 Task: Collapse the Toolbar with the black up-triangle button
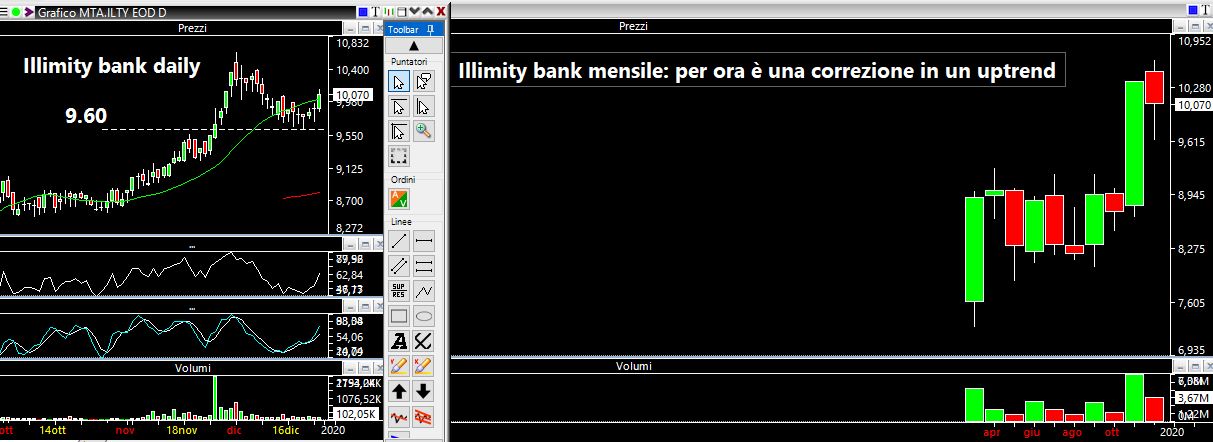click(x=415, y=46)
